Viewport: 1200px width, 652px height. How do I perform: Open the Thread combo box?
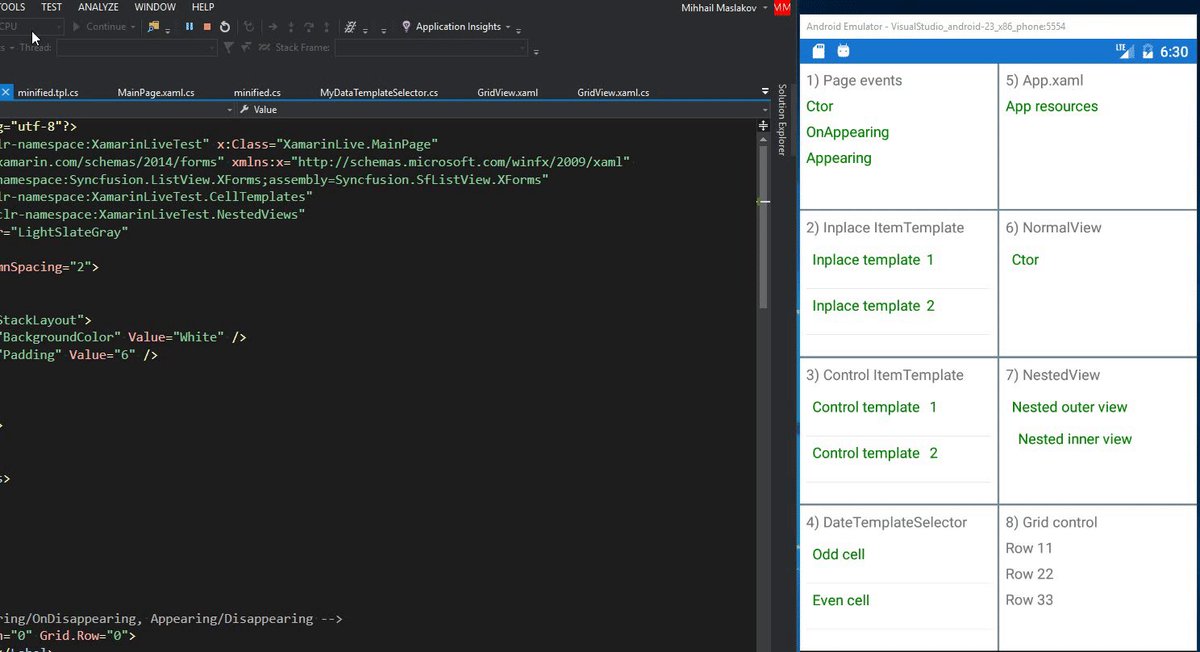point(136,47)
